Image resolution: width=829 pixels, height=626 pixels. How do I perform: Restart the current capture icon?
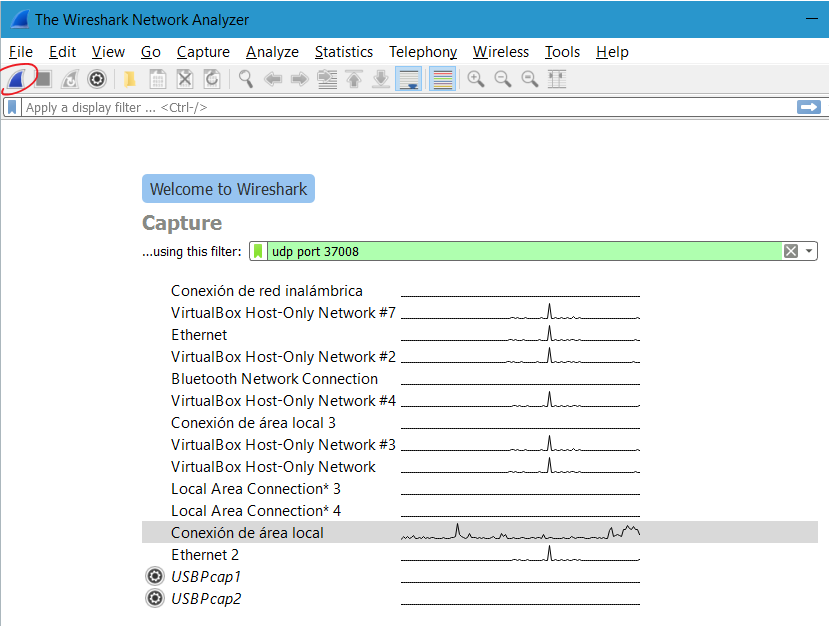point(70,79)
